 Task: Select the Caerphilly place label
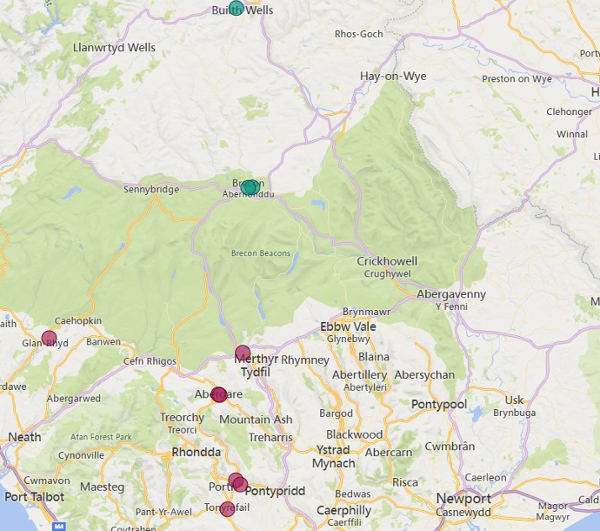click(344, 510)
